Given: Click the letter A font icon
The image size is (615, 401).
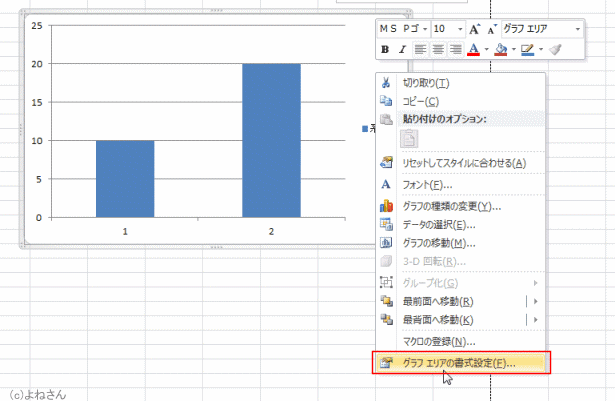Looking at the screenshot, I should [x=386, y=184].
